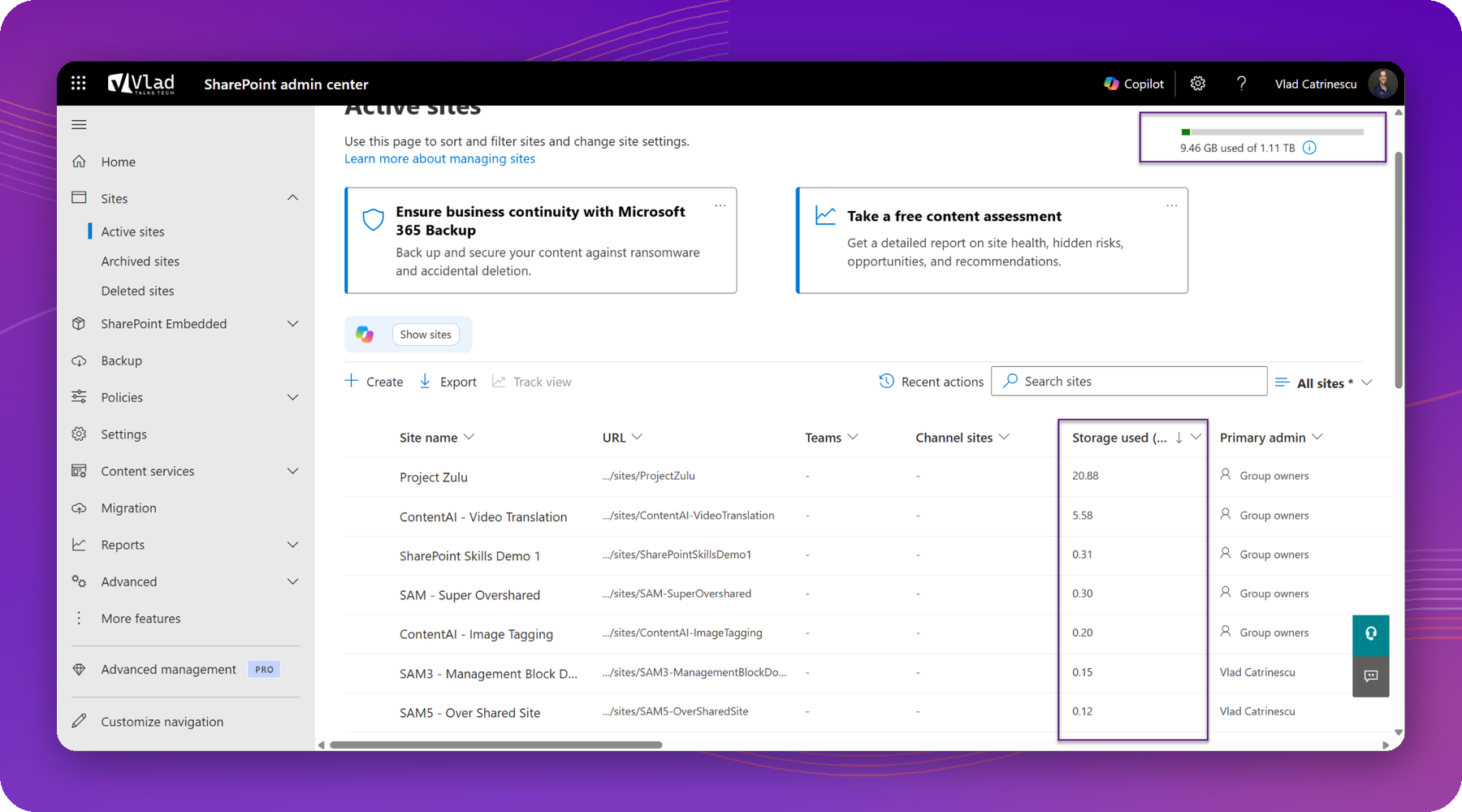
Task: Open the Channel sites column dropdown
Action: [1004, 437]
